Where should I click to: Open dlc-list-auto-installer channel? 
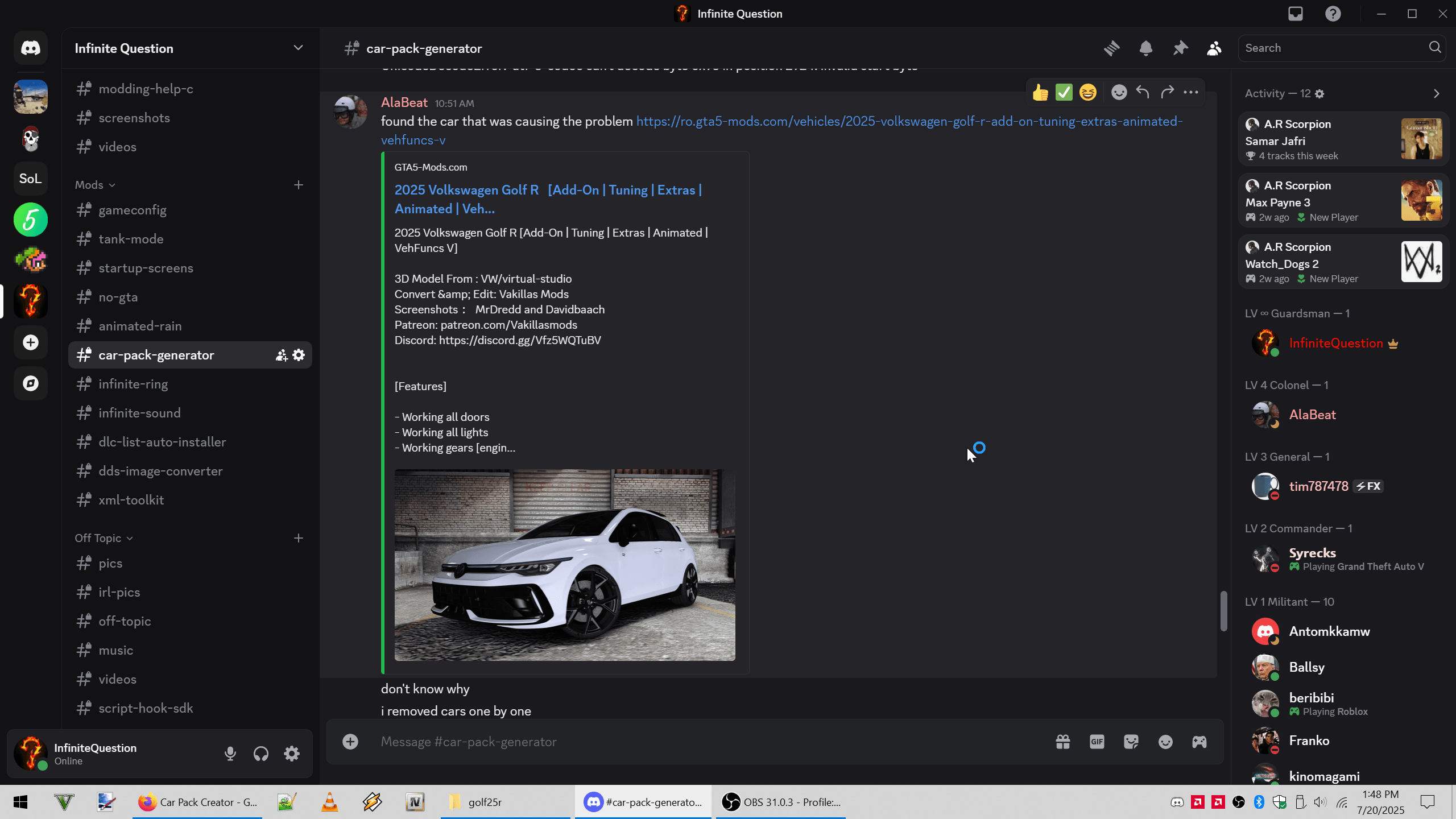tap(190, 442)
